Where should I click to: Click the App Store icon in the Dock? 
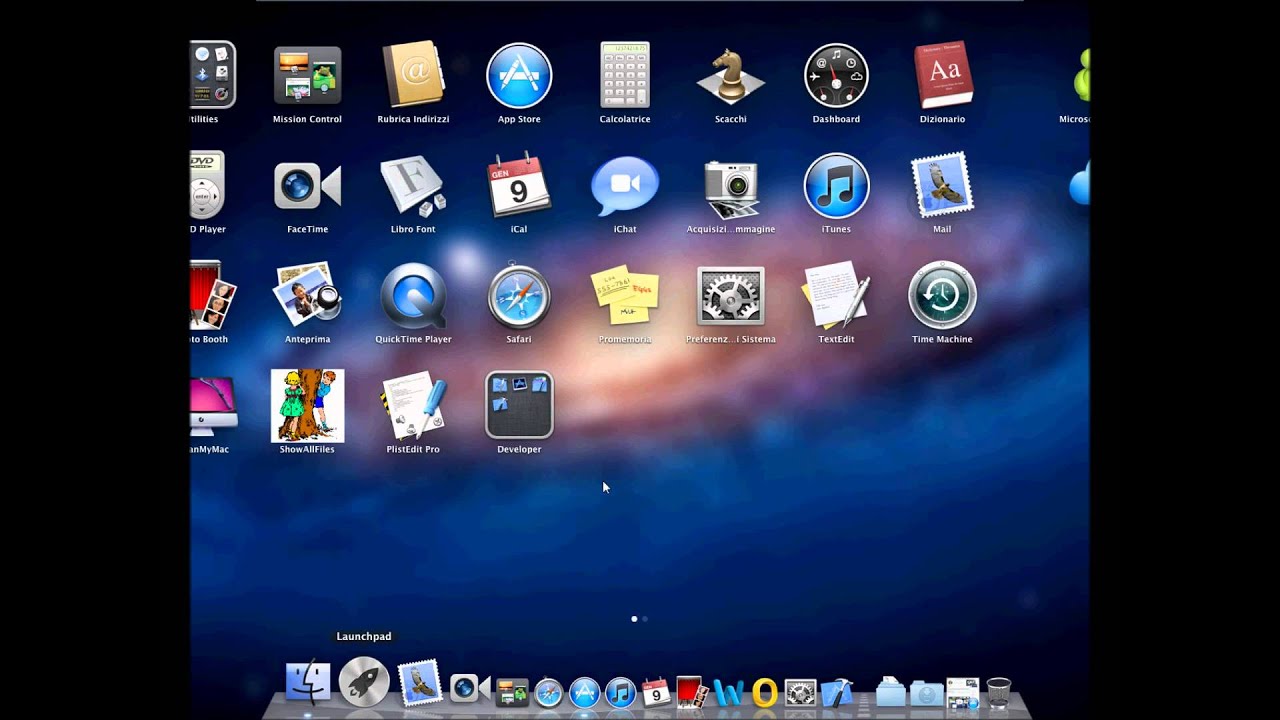(x=584, y=692)
